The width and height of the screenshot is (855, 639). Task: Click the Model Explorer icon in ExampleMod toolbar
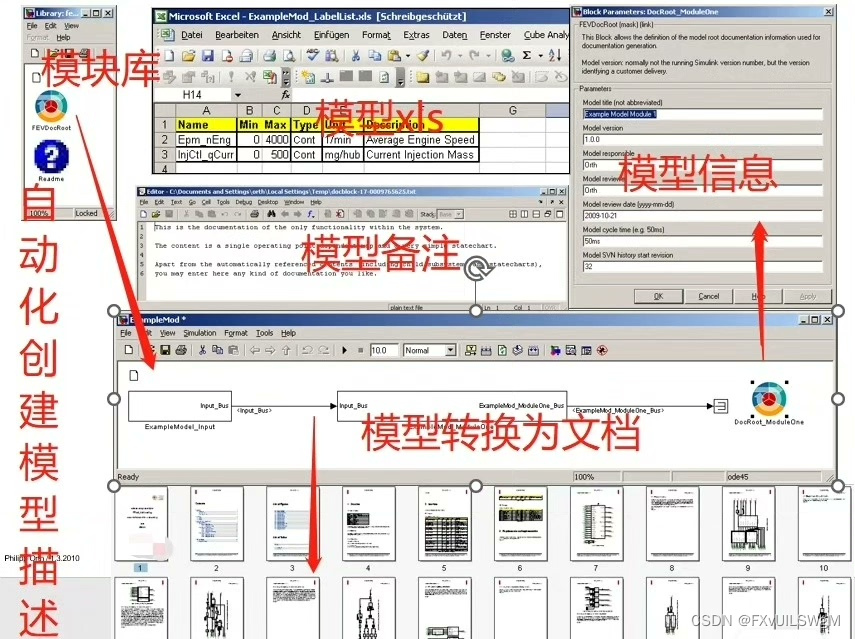(571, 351)
